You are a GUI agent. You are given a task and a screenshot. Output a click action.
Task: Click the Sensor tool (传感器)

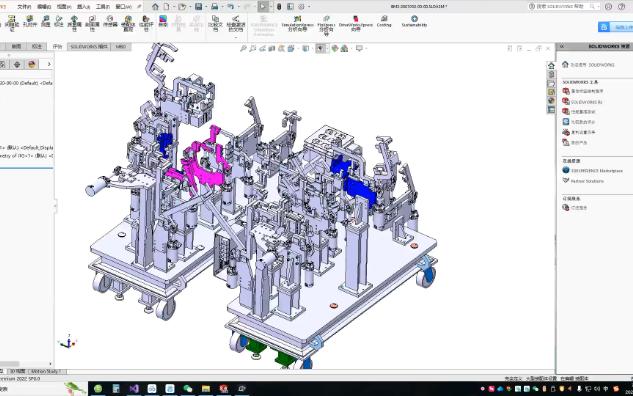[110, 21]
